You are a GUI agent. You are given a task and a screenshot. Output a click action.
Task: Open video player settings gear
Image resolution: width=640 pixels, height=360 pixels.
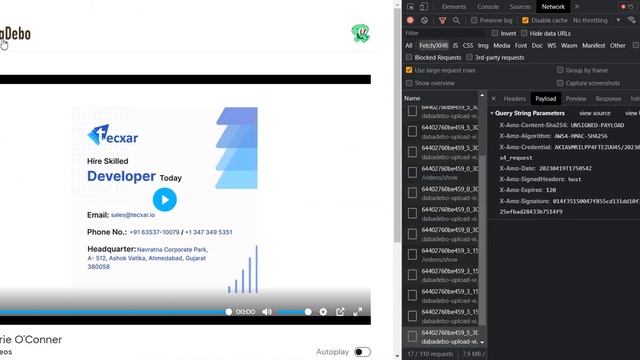pyautogui.click(x=323, y=312)
